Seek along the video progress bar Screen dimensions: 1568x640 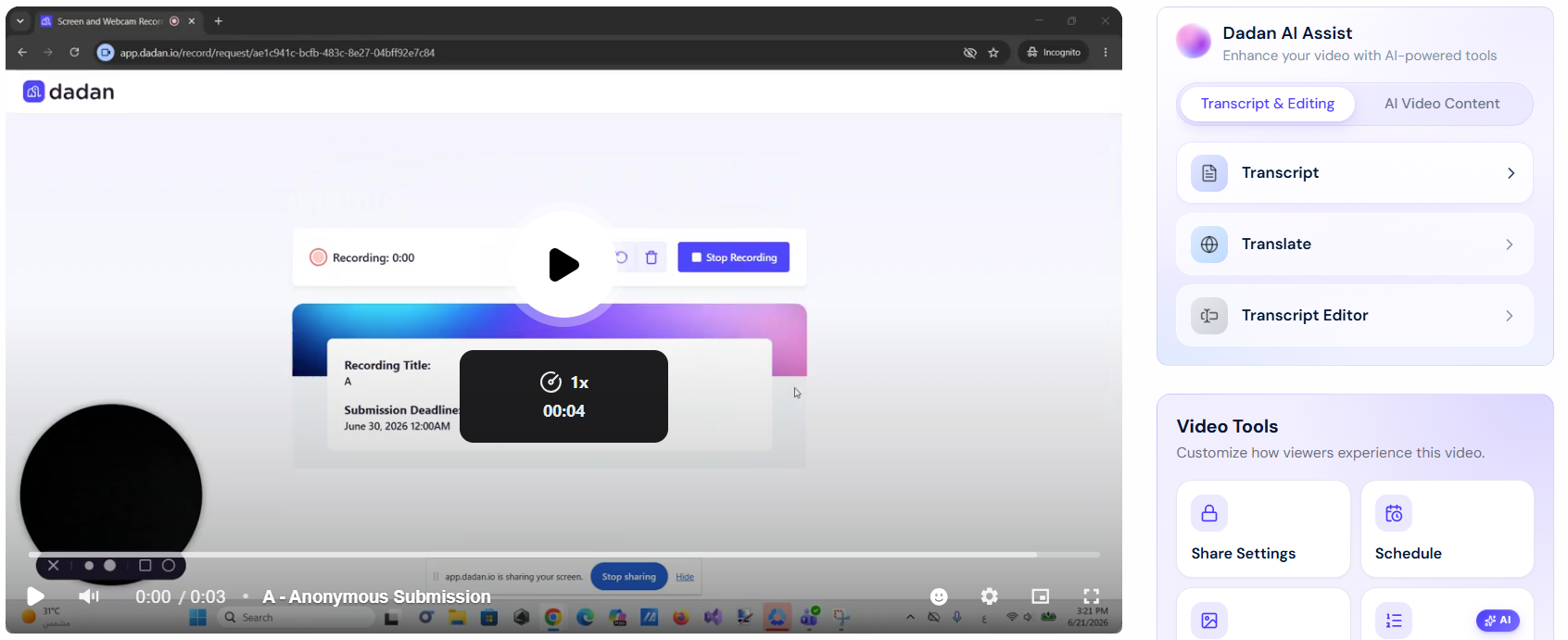pyautogui.click(x=563, y=555)
